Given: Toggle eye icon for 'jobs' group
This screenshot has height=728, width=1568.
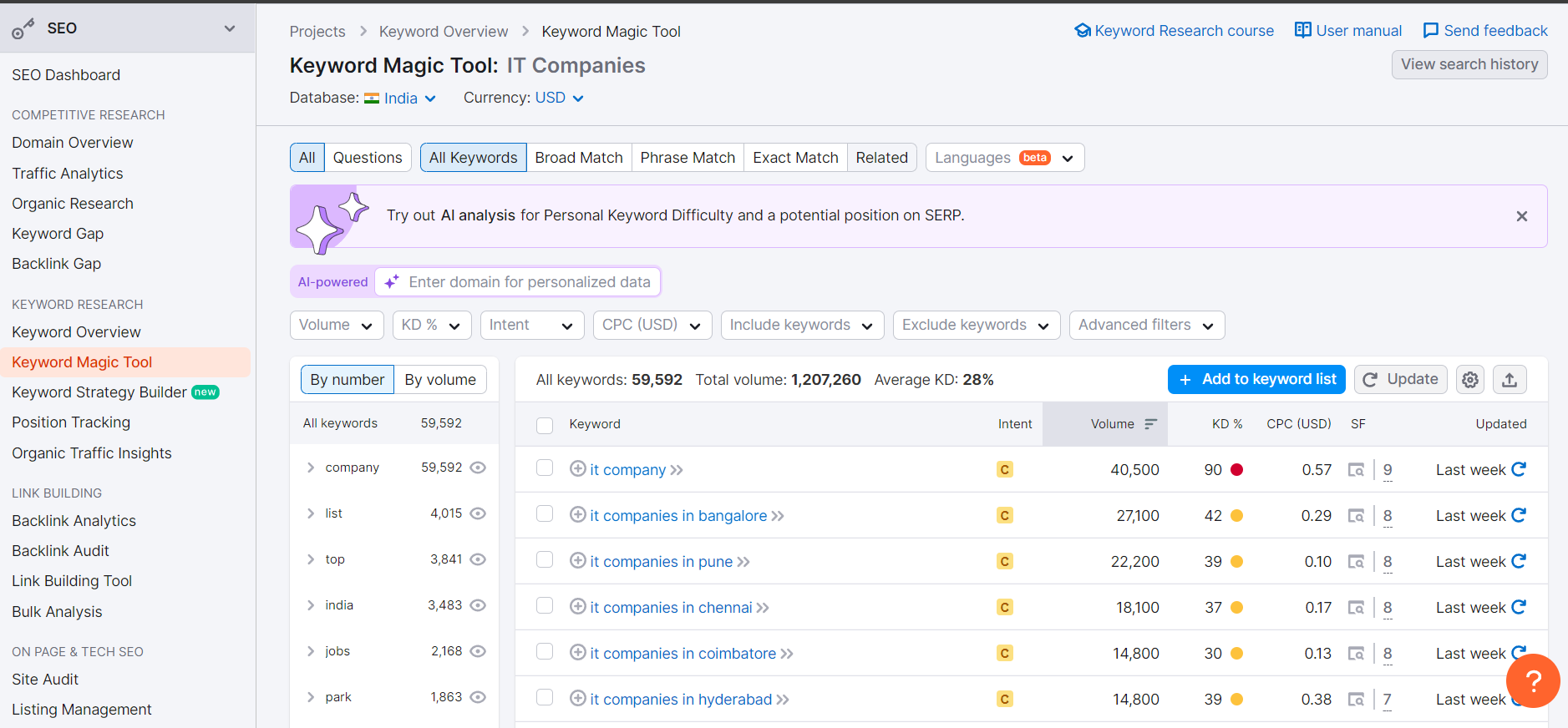Looking at the screenshot, I should coord(478,651).
